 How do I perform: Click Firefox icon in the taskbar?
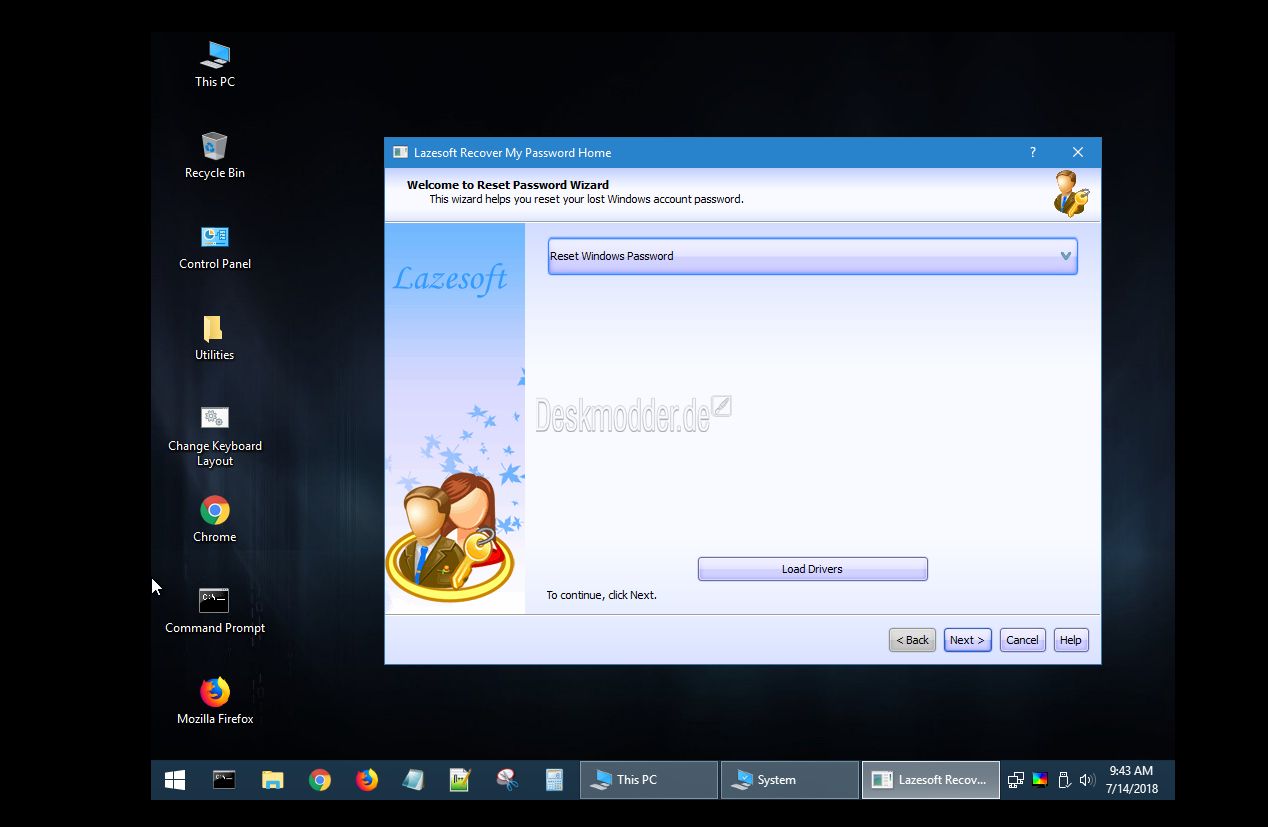[367, 780]
